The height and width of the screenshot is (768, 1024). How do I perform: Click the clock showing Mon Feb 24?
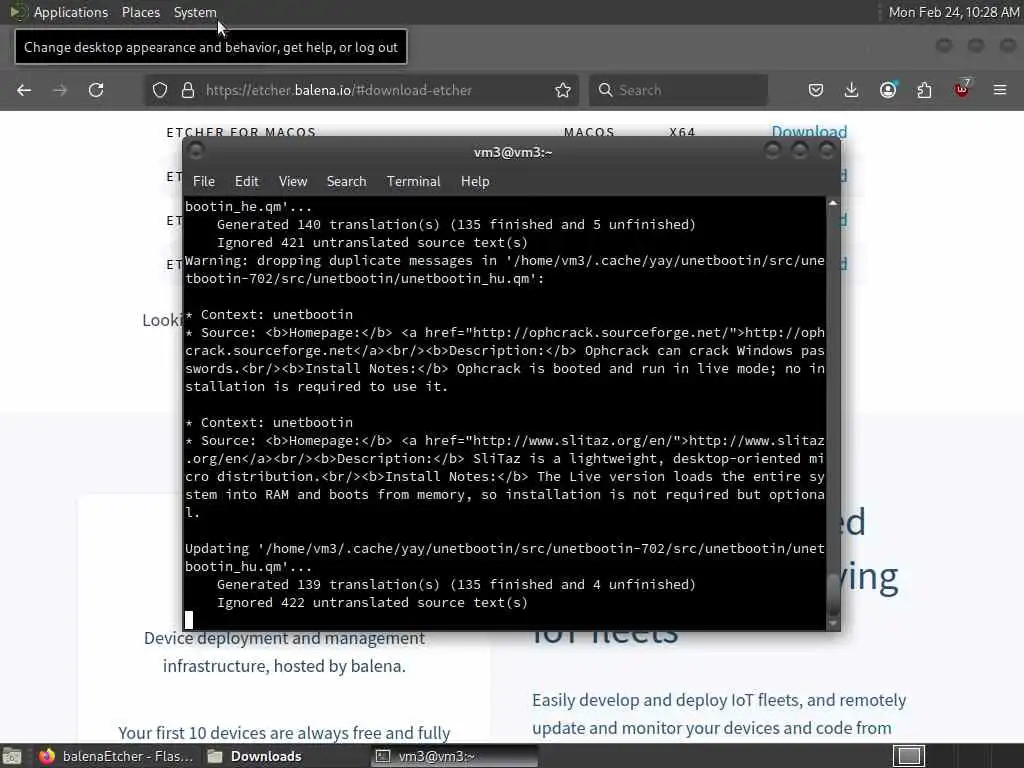[953, 12]
